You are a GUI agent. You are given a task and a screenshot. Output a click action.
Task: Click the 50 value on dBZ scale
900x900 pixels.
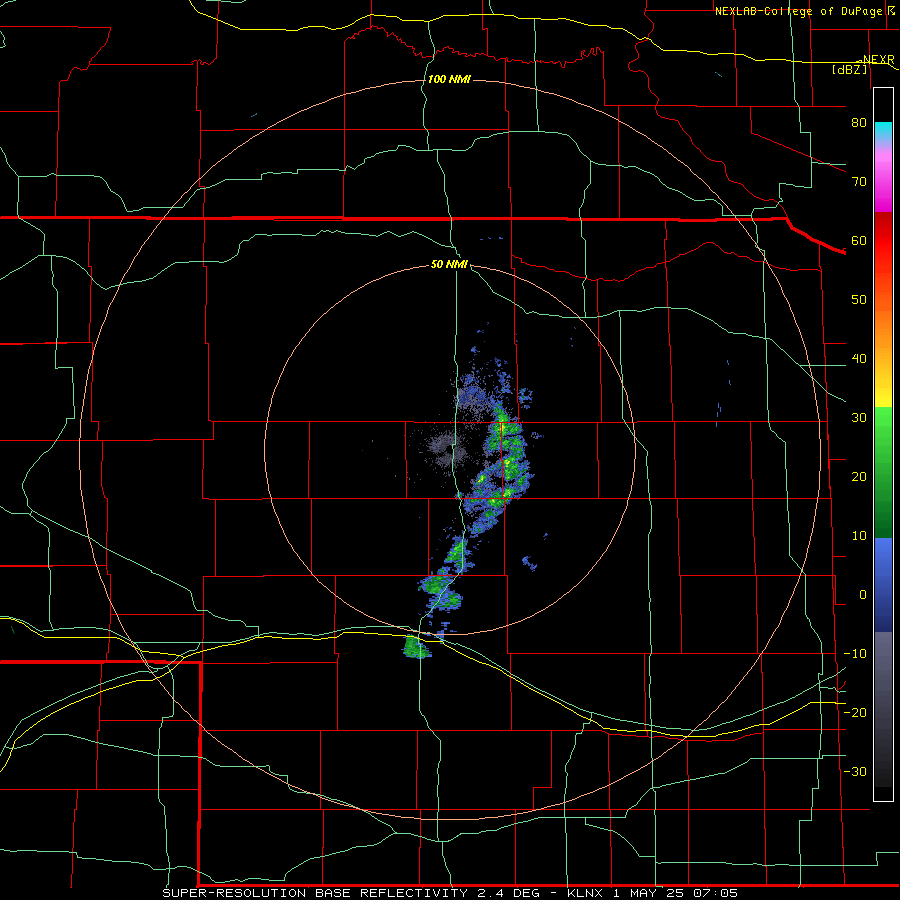[859, 300]
